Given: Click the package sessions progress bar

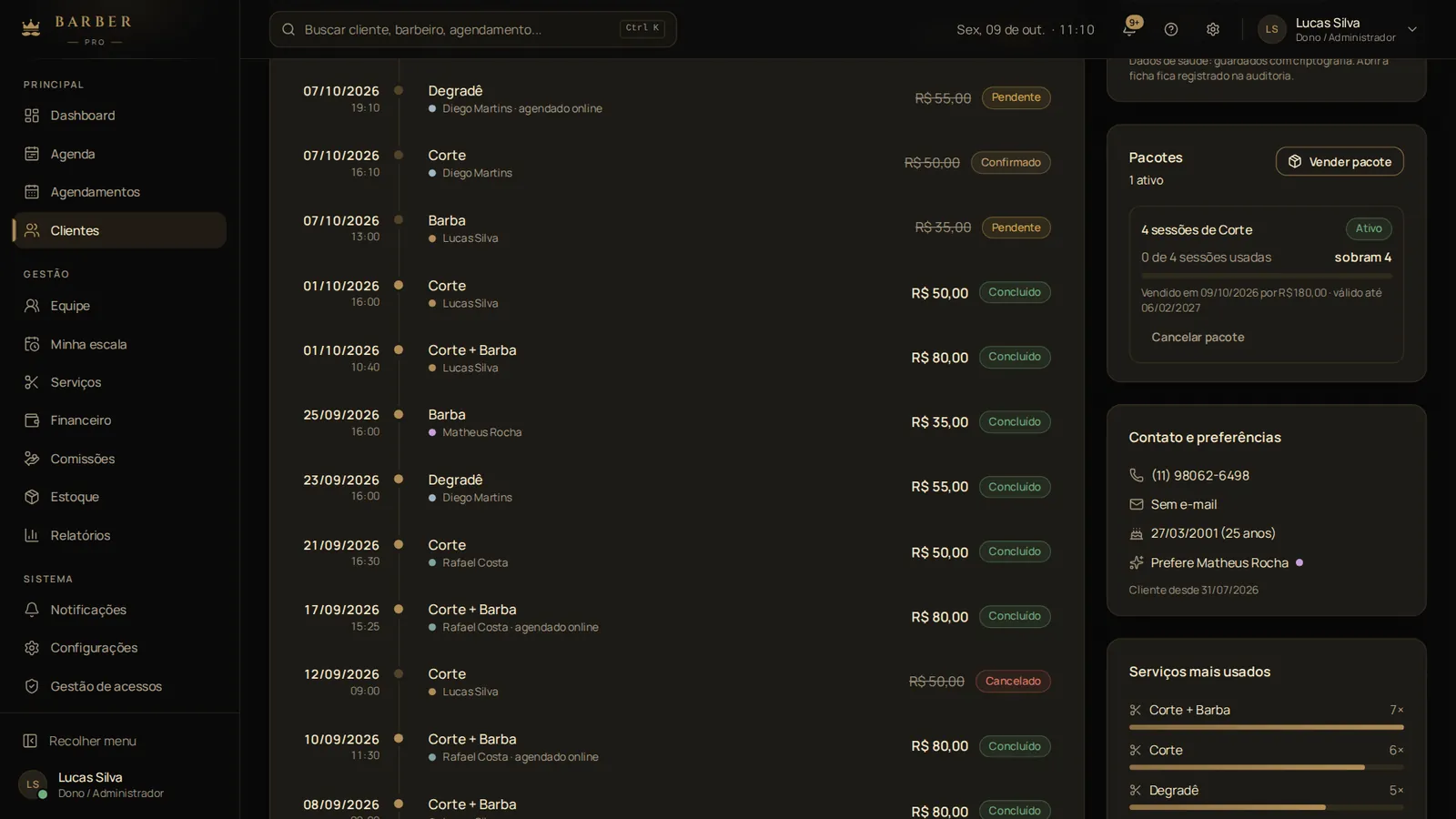Looking at the screenshot, I should pos(1267,275).
